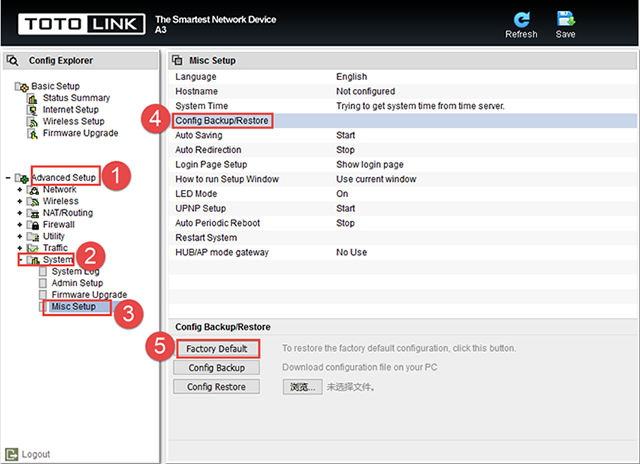Image resolution: width=640 pixels, height=464 pixels.
Task: Click the 'Use current window' value
Action: coord(376,180)
